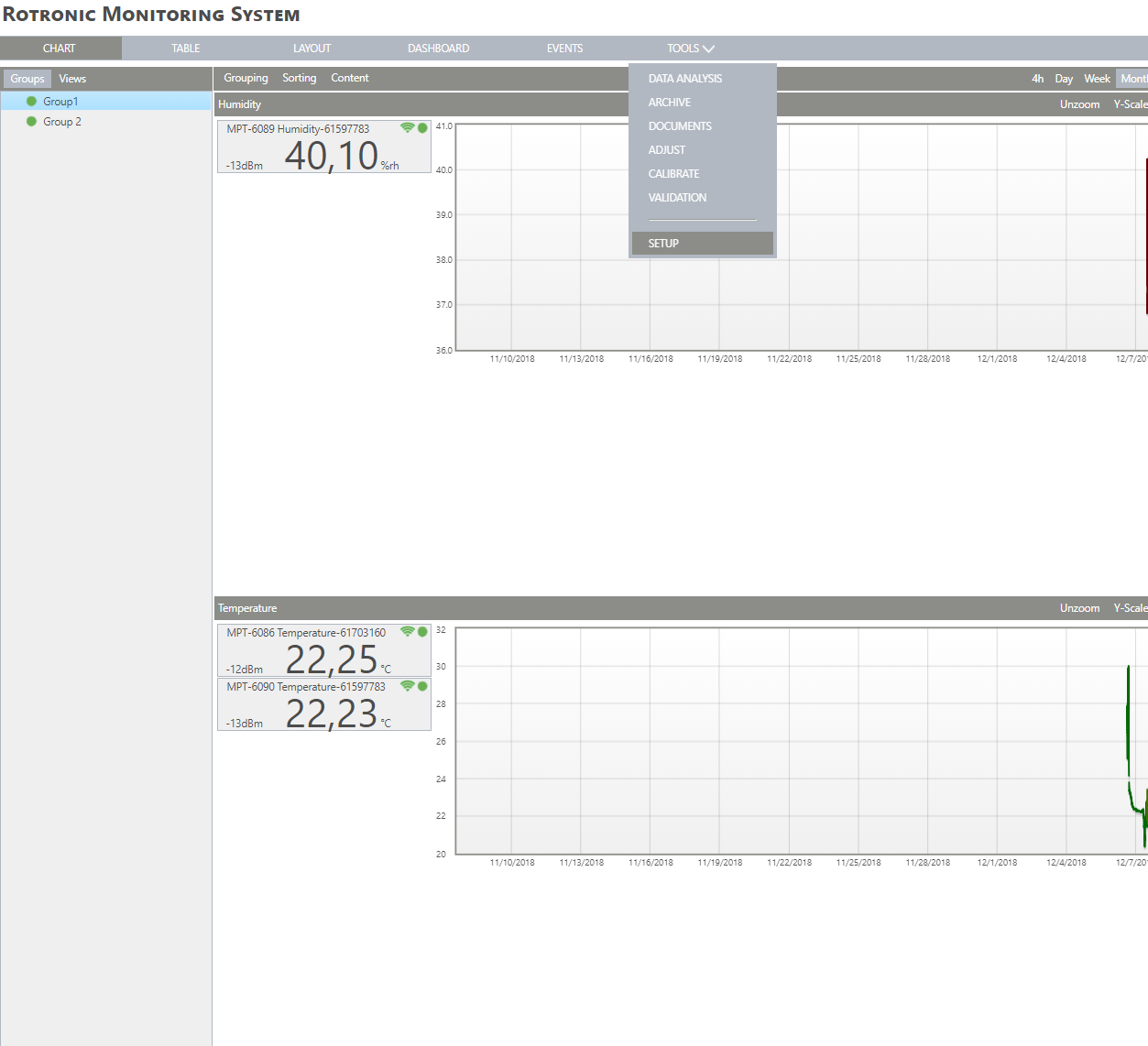
Task: Set chart range to Week
Action: point(1097,79)
